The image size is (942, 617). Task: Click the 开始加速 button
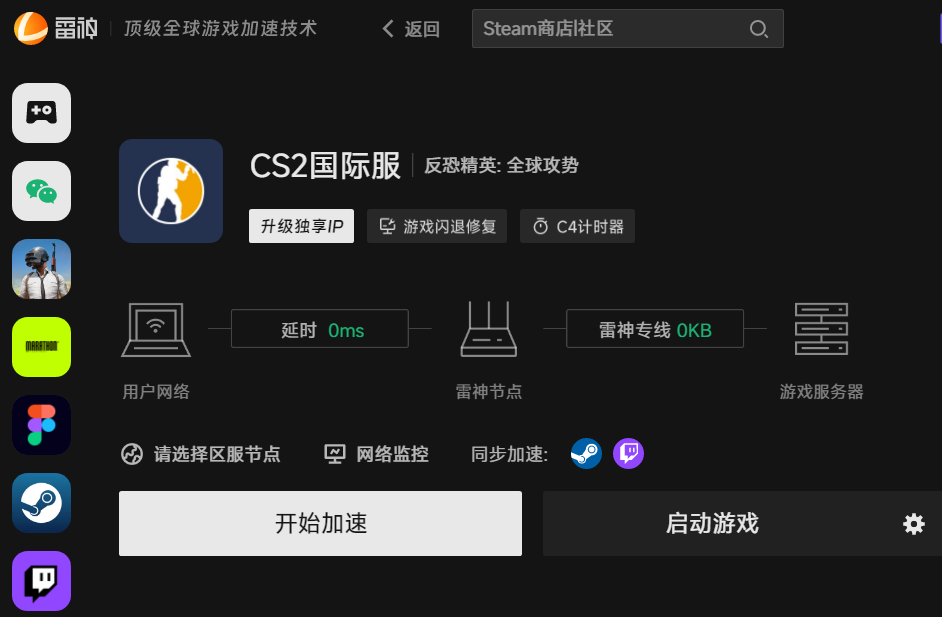click(320, 523)
